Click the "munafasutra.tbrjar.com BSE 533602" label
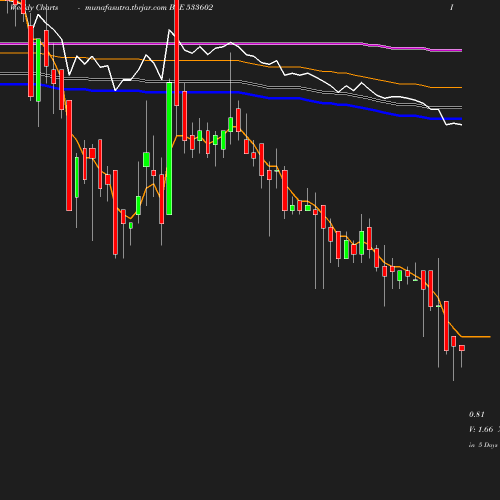Screen dimensions: 500x500 [149, 8]
